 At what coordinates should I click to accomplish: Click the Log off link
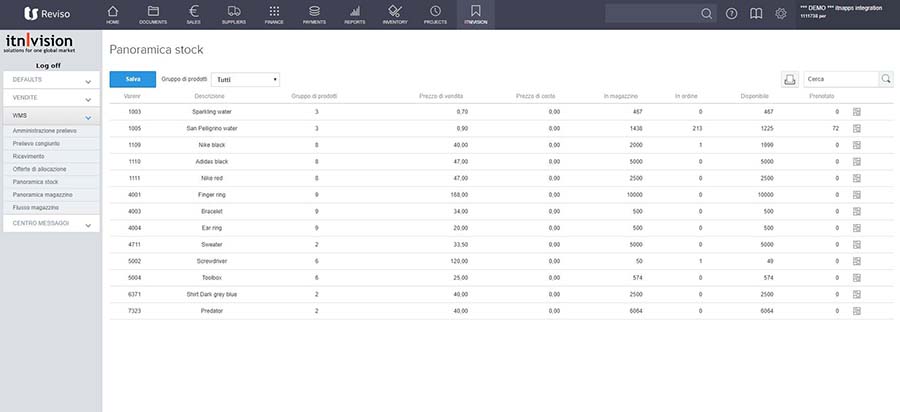click(x=48, y=65)
